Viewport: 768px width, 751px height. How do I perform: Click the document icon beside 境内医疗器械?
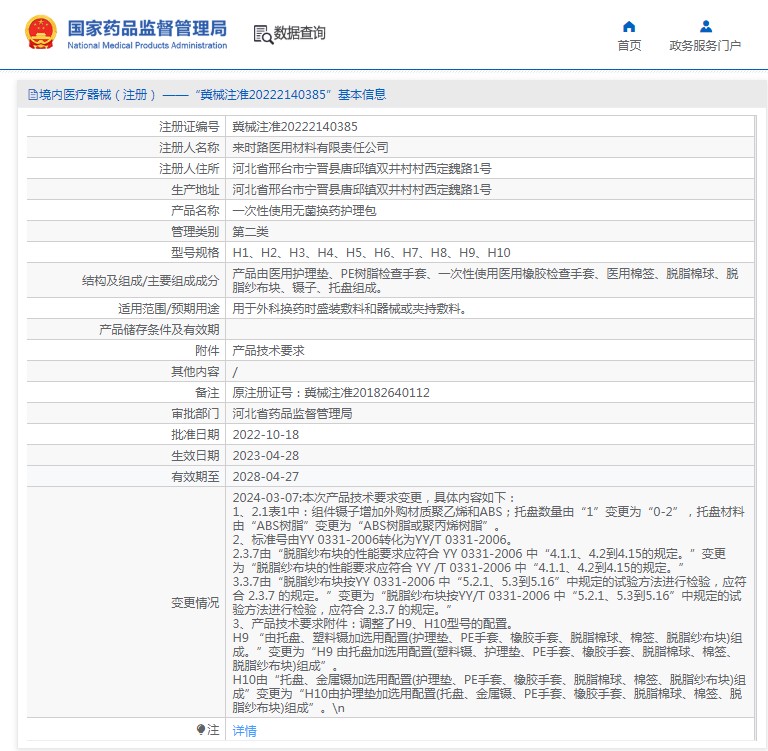pos(33,95)
